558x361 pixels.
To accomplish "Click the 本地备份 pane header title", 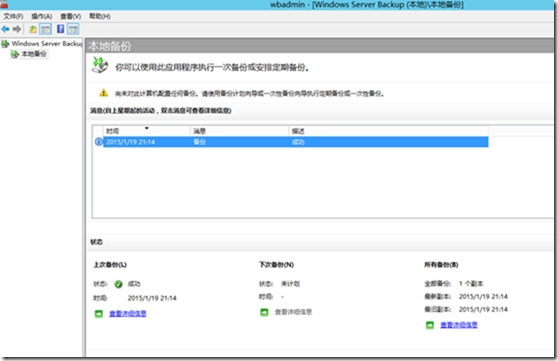I will click(110, 46).
